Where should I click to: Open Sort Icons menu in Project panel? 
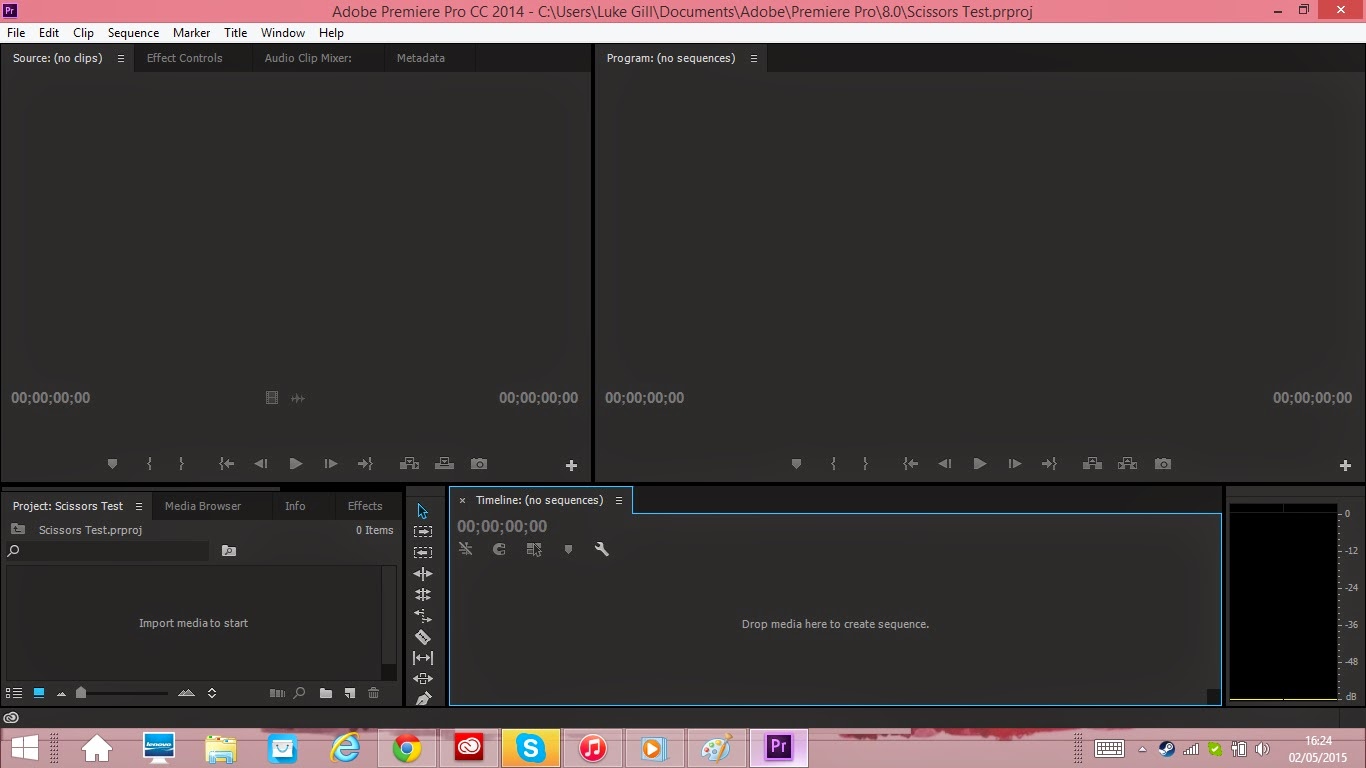click(x=212, y=693)
